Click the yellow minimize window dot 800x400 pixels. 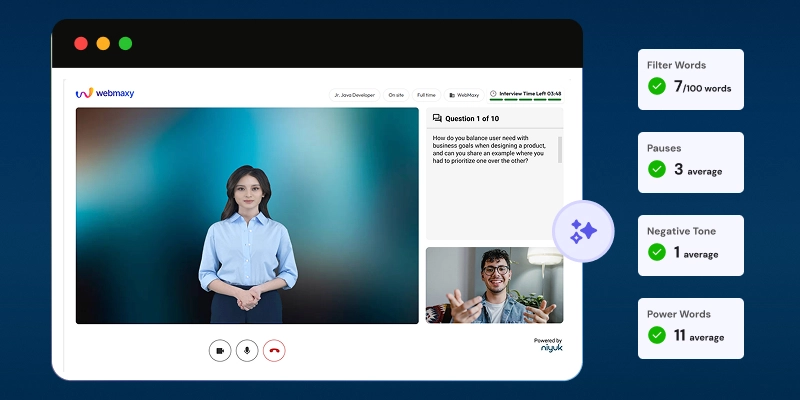click(103, 43)
